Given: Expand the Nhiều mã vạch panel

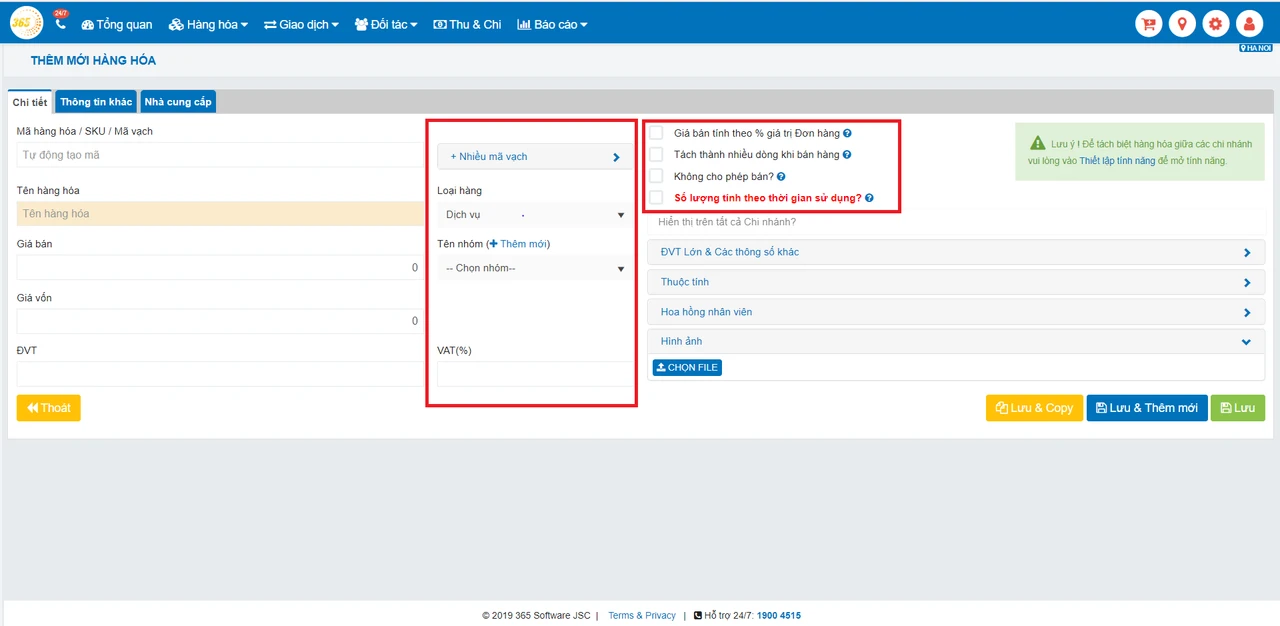Looking at the screenshot, I should 535,157.
